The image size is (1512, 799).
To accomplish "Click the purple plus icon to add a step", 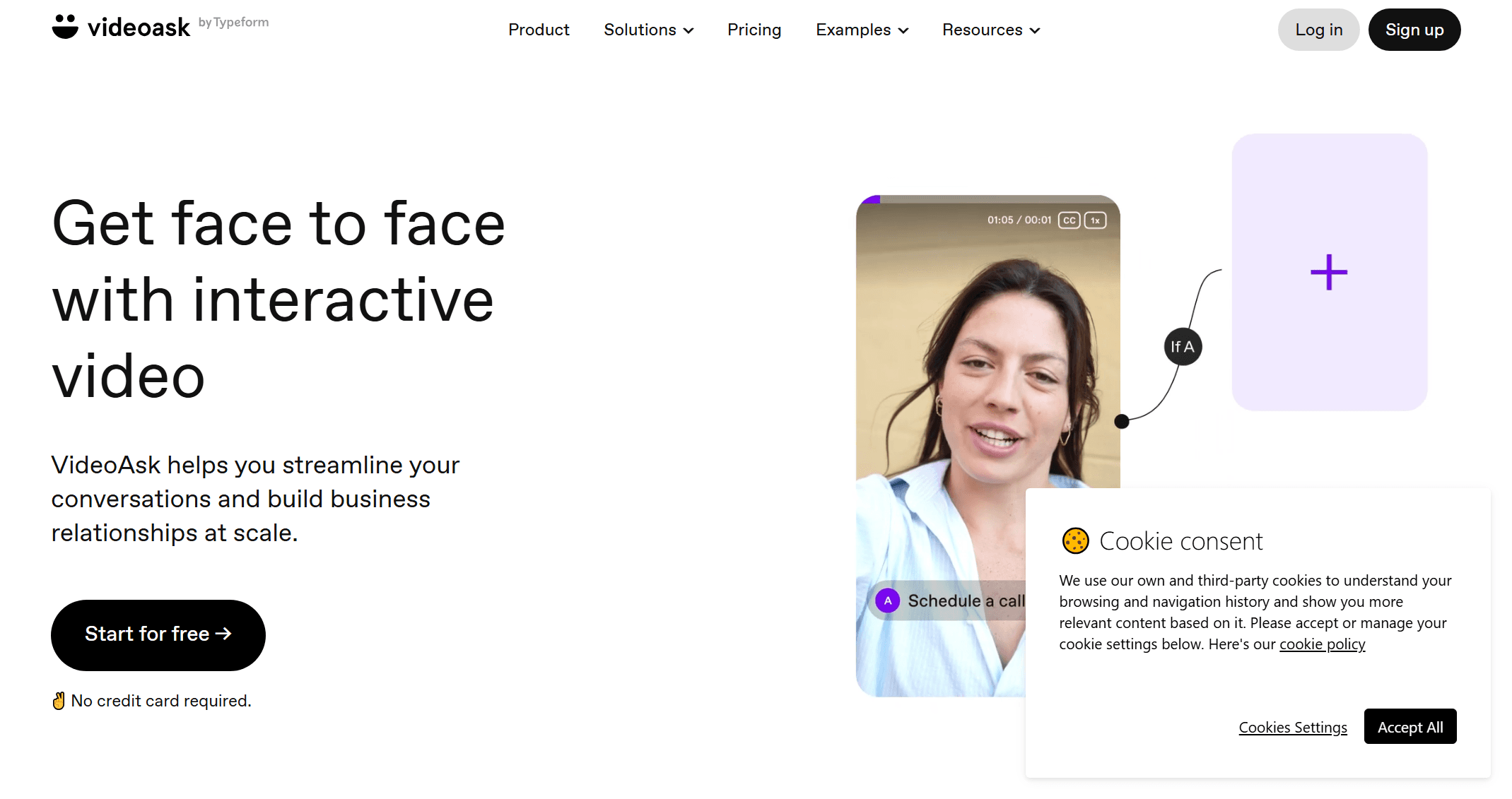I will 1329,272.
